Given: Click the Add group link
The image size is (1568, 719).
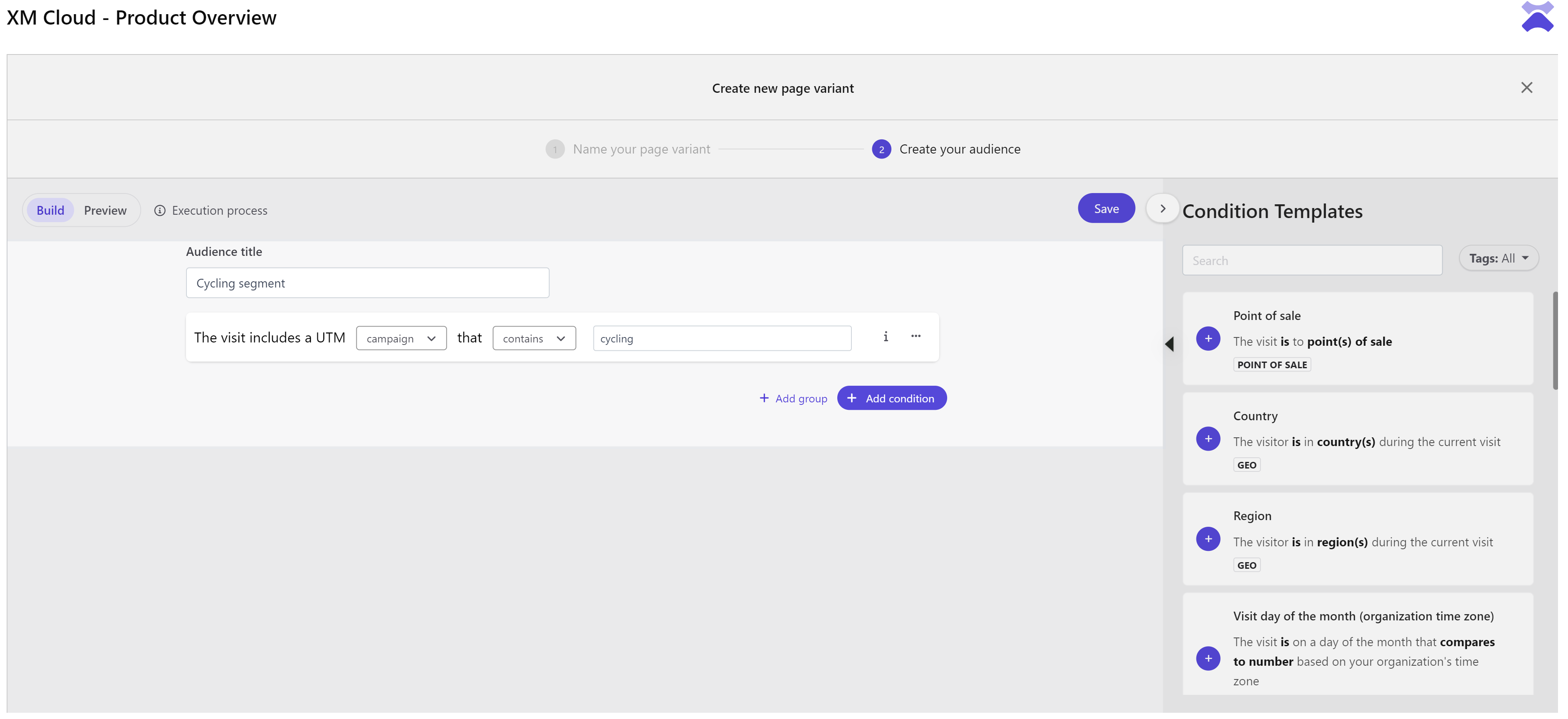Looking at the screenshot, I should [793, 399].
